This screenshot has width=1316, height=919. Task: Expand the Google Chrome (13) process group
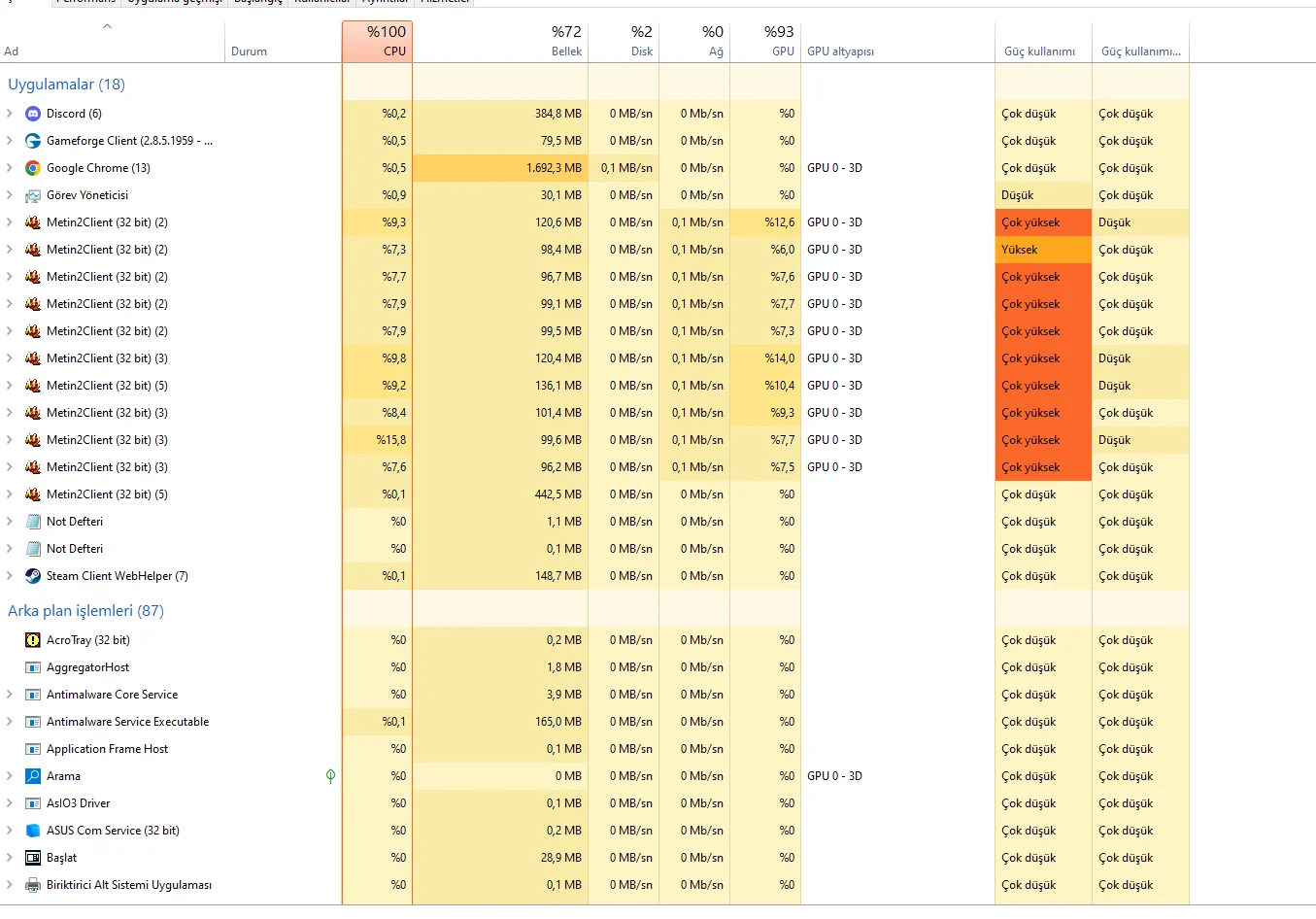(10, 168)
